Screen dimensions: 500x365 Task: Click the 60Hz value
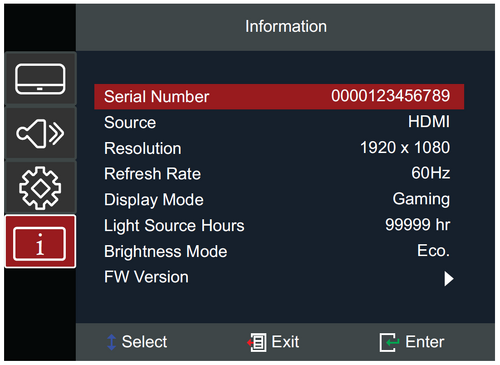point(431,173)
